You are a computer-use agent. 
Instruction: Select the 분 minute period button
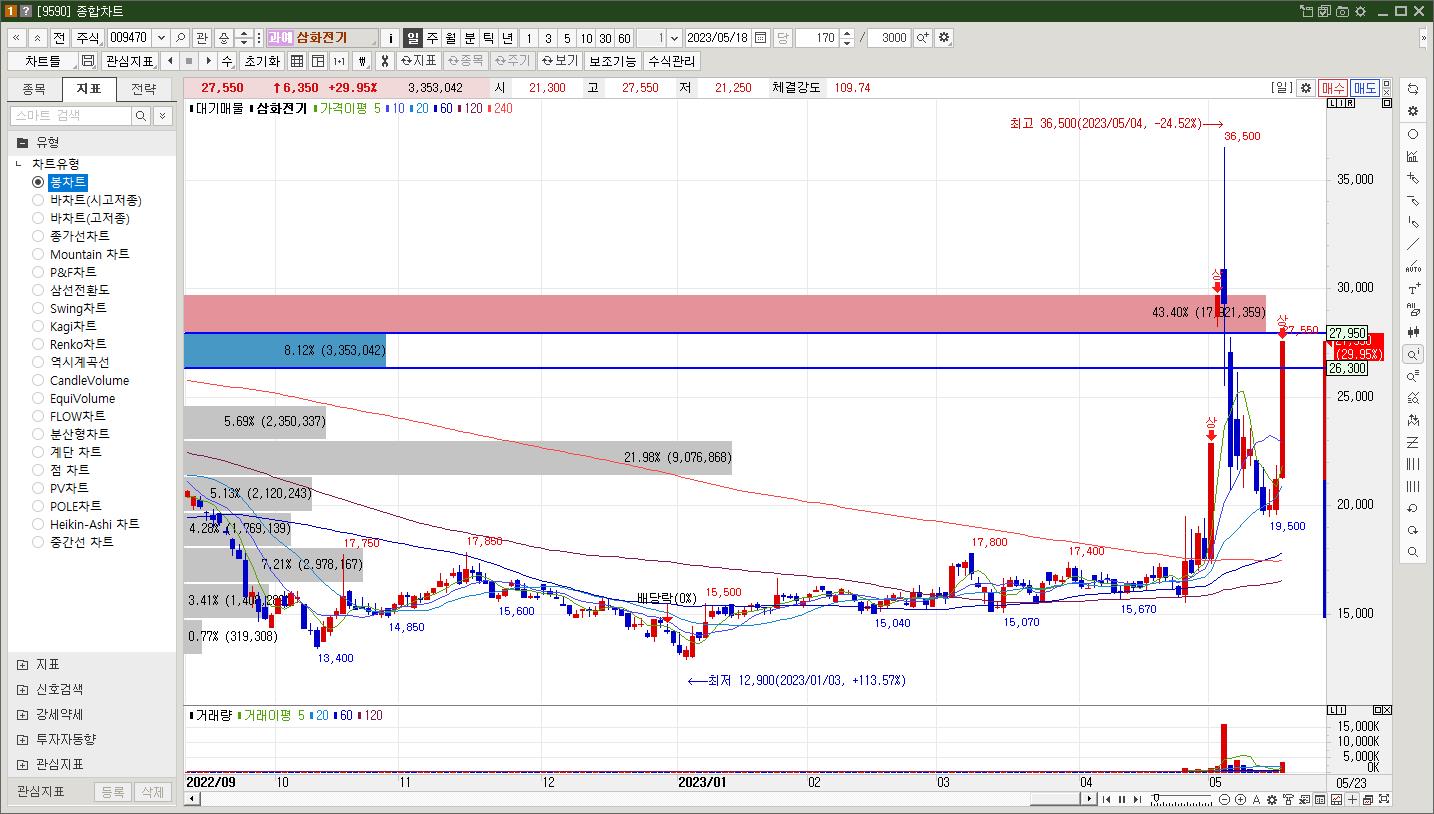pyautogui.click(x=470, y=38)
